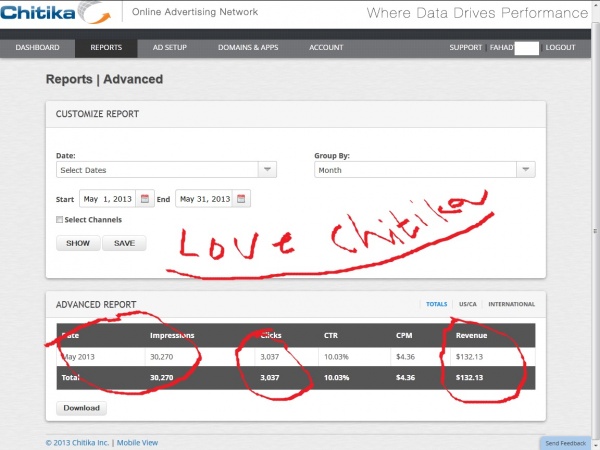Click the Send Feedback button
Viewport: 600px width, 450px height.
[x=566, y=443]
